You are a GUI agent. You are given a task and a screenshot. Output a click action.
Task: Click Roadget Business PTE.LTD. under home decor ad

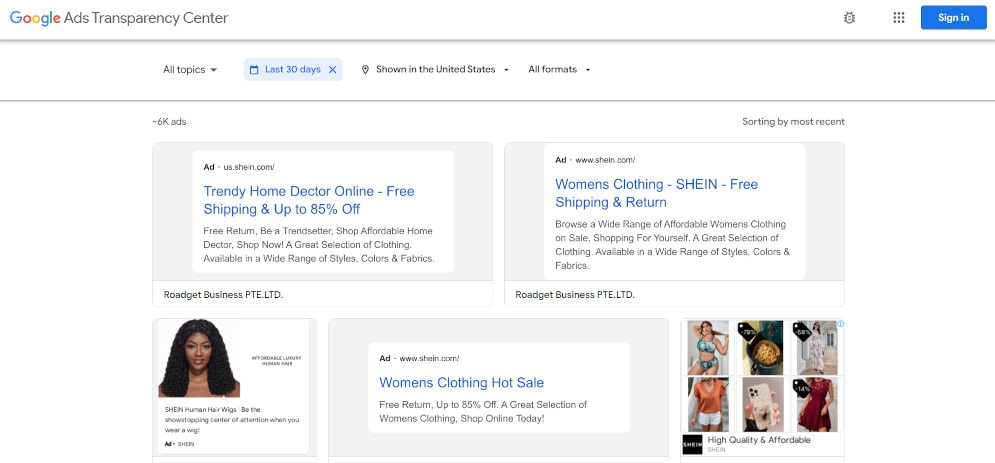(223, 295)
